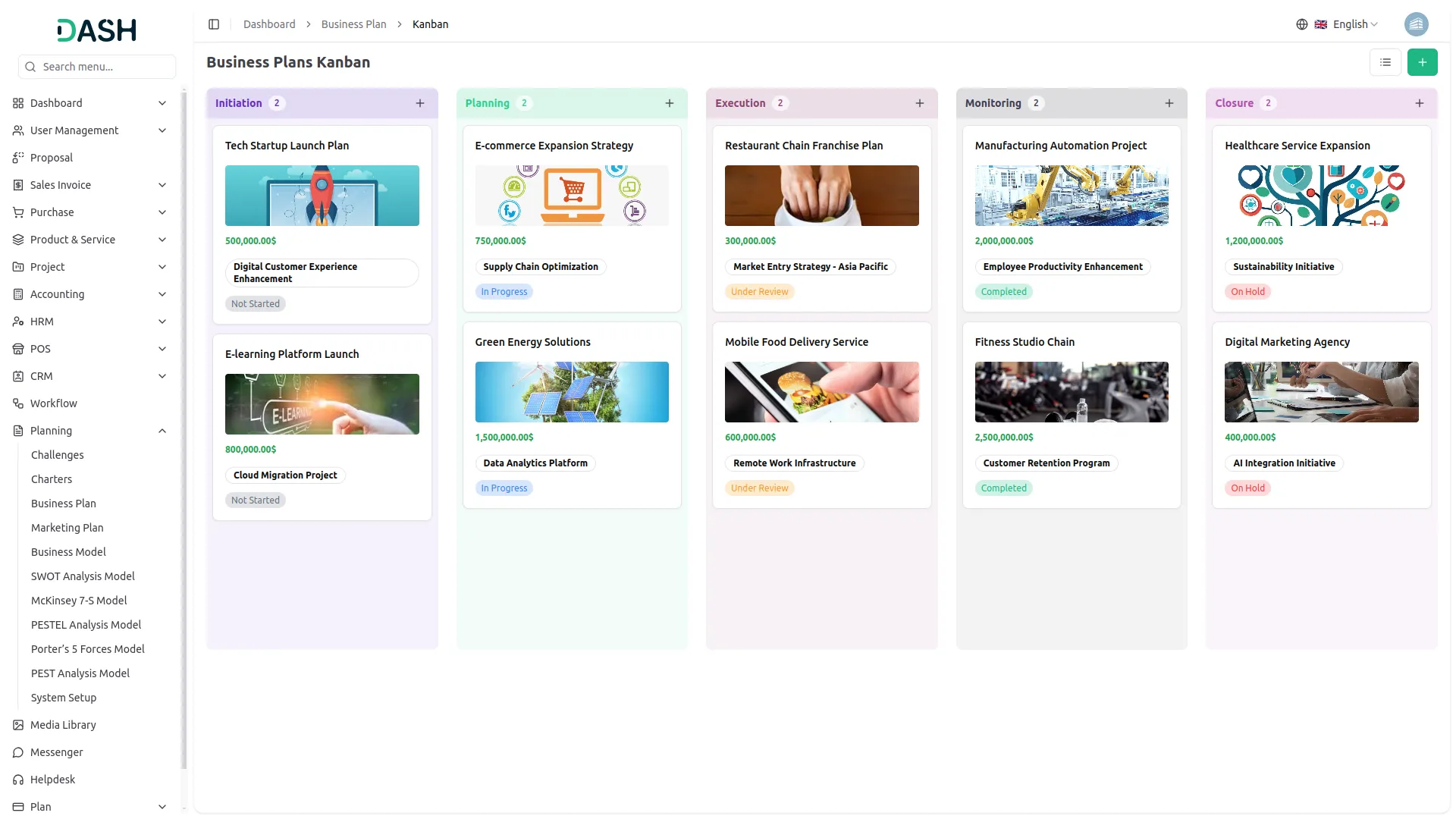Viewport: 1456px width, 819px height.
Task: Switch to list view icon
Action: pos(1385,62)
